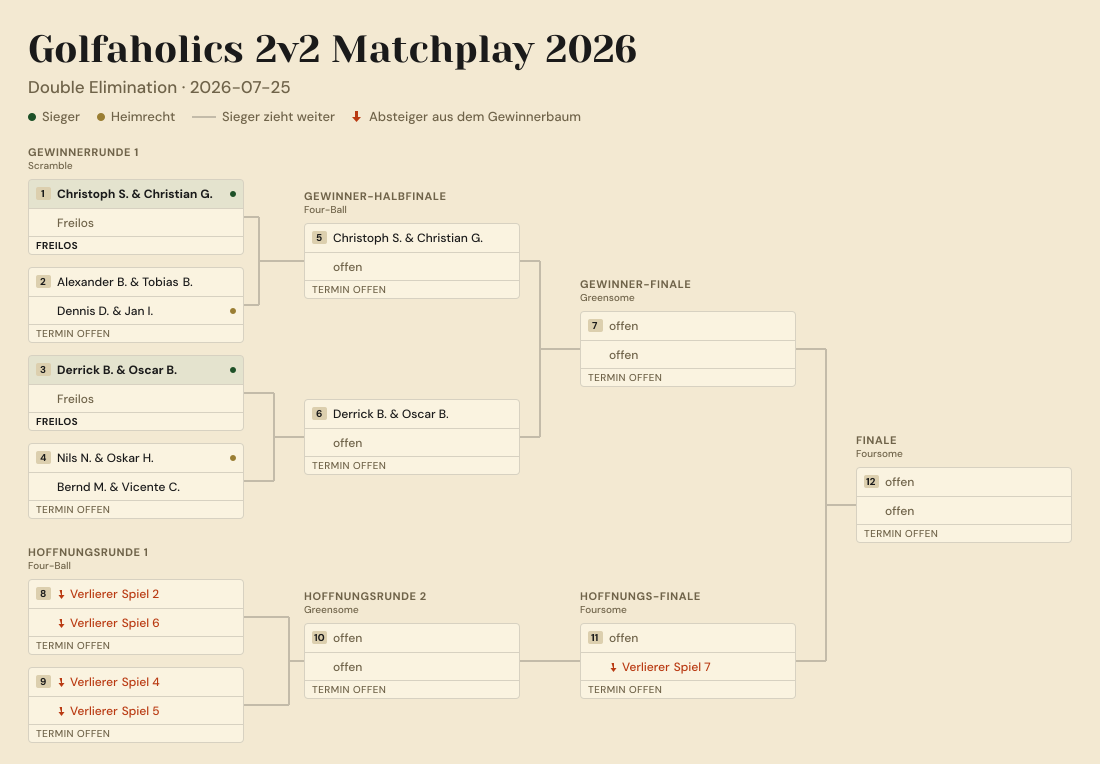Click the gold home-advantage dot next to Dennis D. & Jan I.
This screenshot has width=1100, height=764.
[x=233, y=311]
